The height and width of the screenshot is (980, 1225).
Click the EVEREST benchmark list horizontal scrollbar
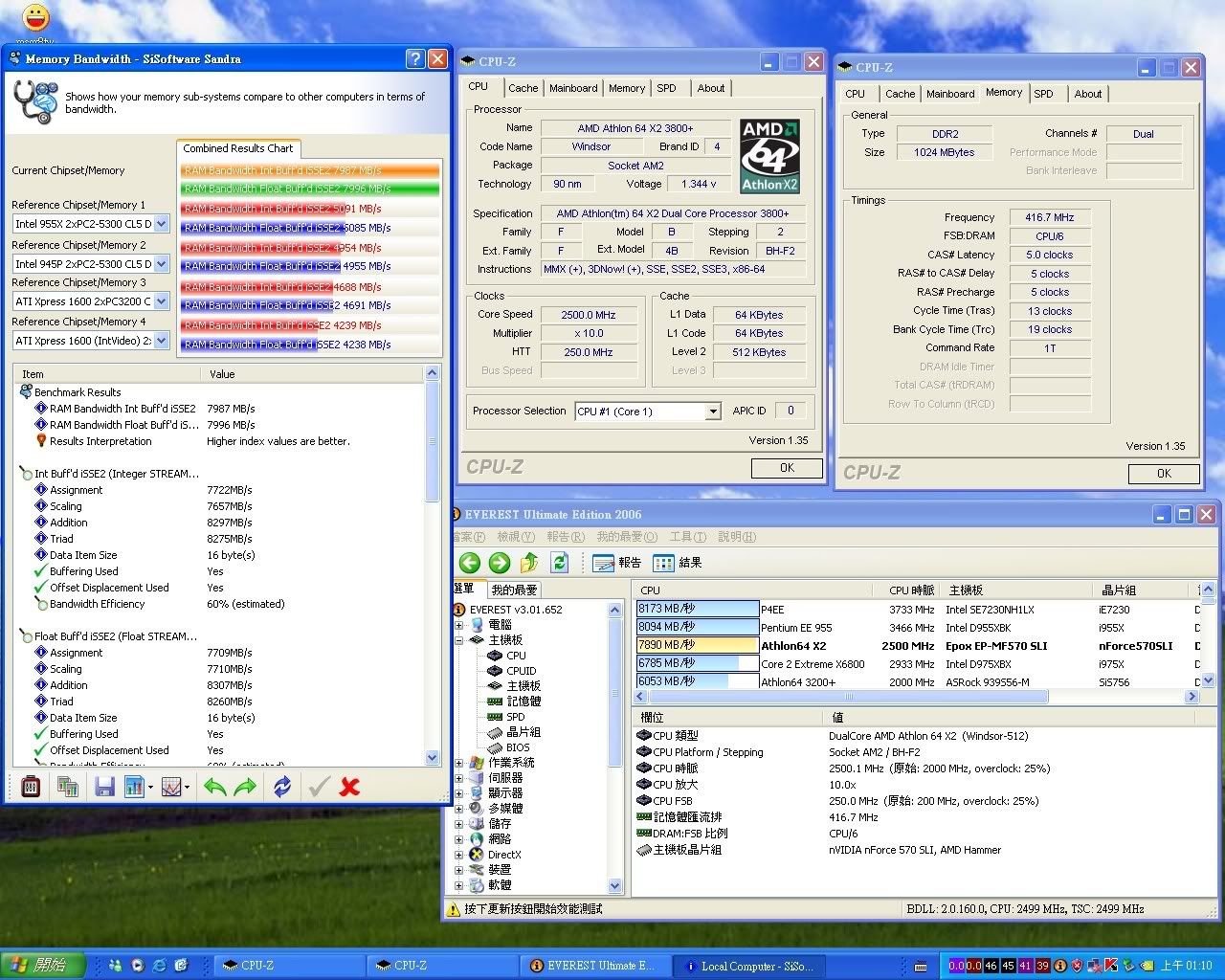(x=918, y=697)
